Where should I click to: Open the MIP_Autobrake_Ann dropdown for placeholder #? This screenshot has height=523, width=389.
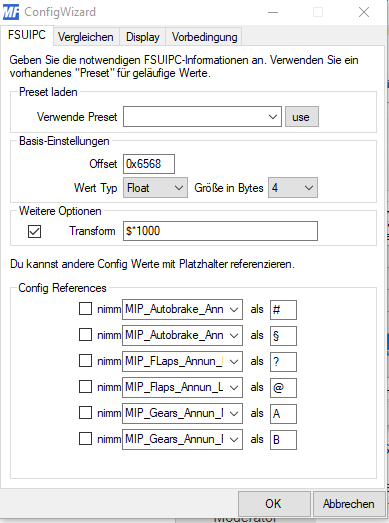pyautogui.click(x=182, y=309)
